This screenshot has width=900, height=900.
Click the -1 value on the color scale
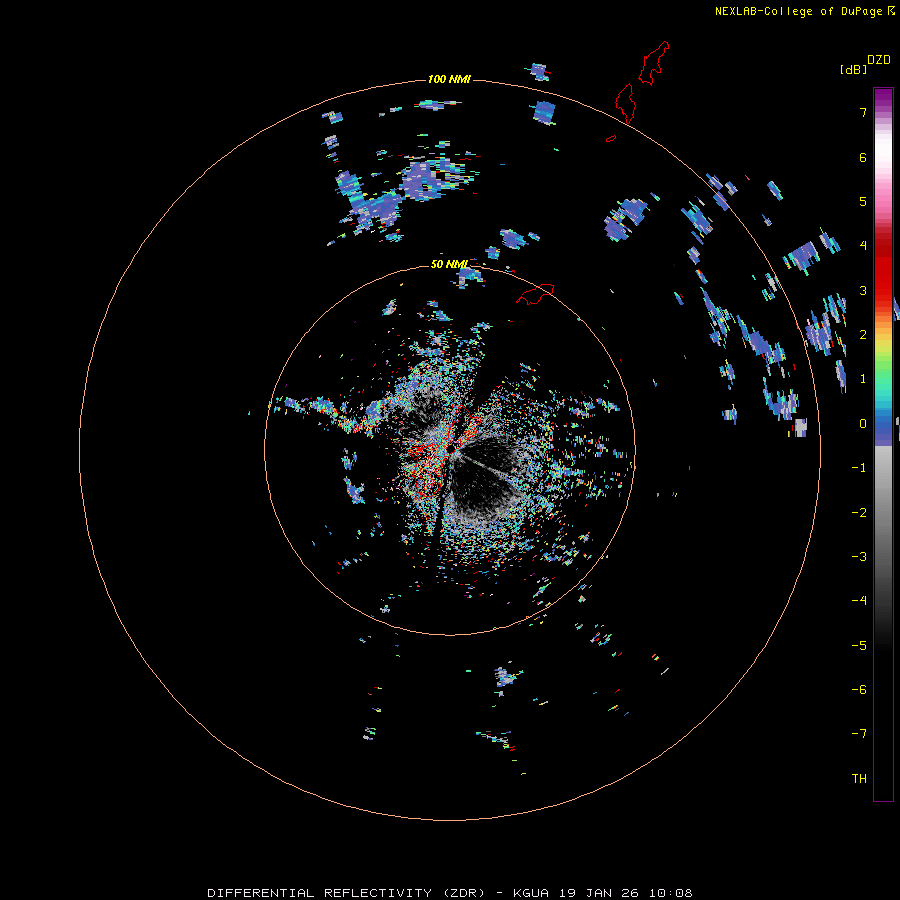[859, 468]
